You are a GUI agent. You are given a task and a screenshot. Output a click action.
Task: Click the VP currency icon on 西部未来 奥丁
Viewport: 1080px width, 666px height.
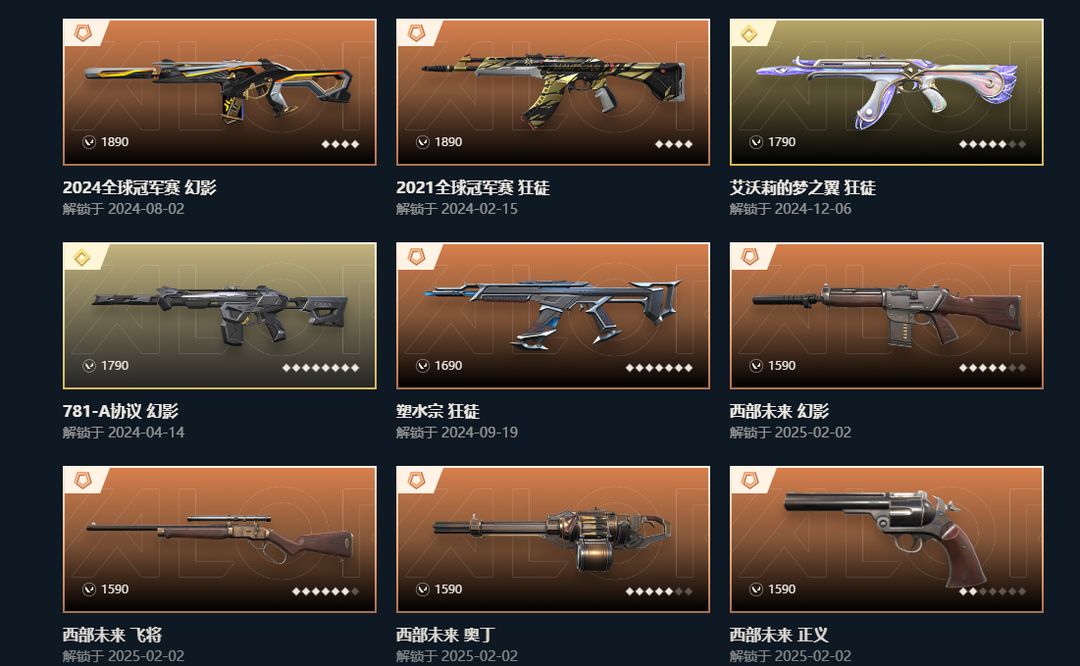pos(423,590)
